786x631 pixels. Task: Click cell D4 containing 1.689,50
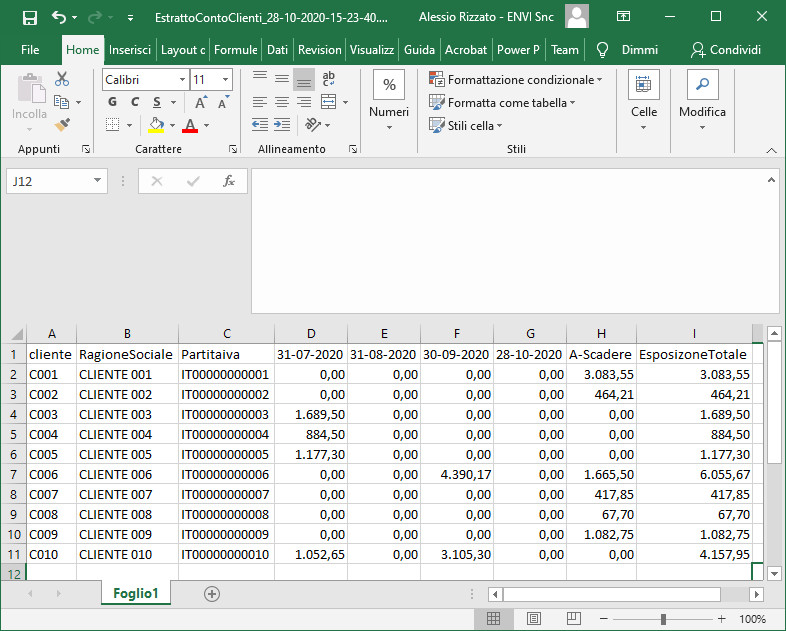311,414
